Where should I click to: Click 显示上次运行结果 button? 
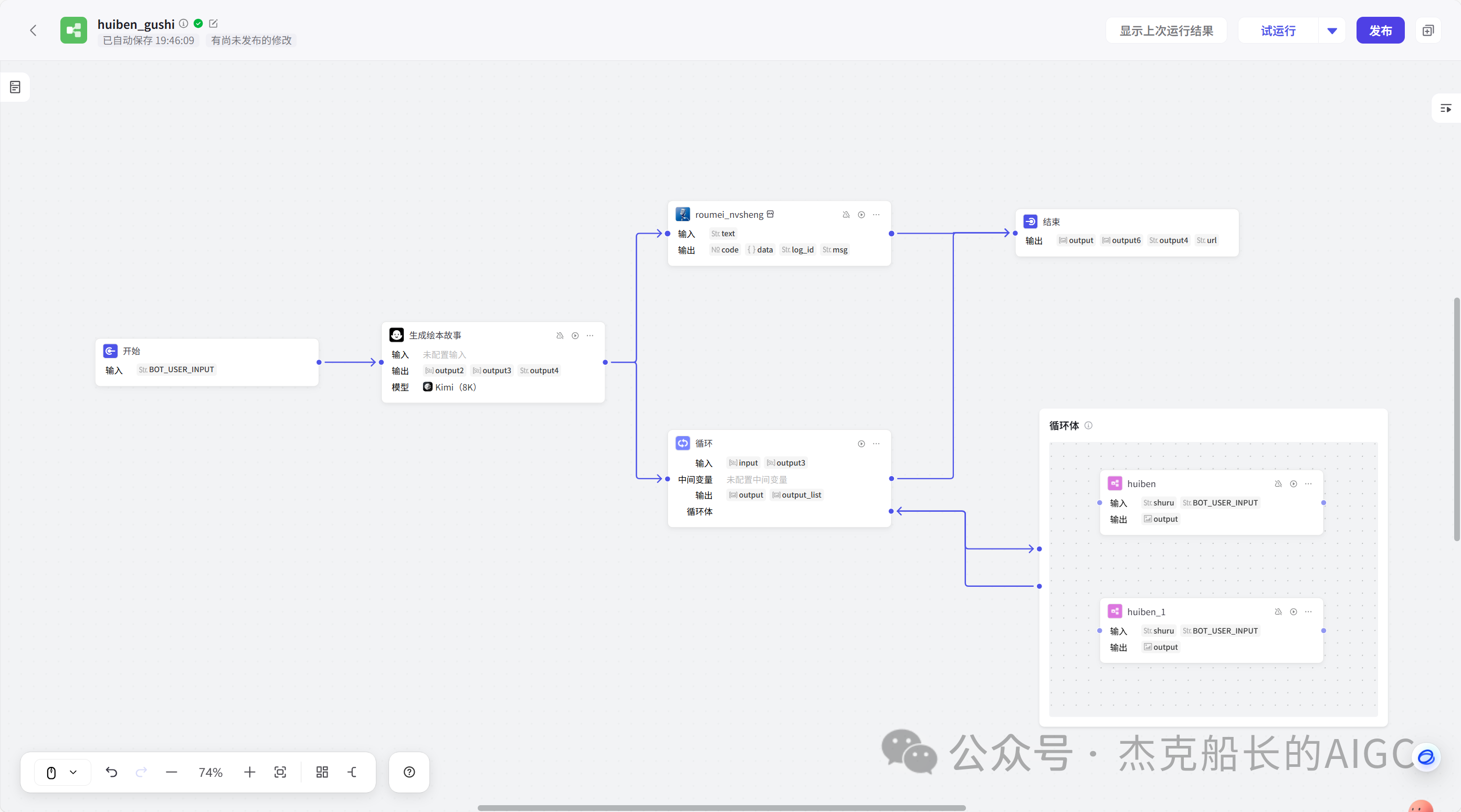[1166, 30]
